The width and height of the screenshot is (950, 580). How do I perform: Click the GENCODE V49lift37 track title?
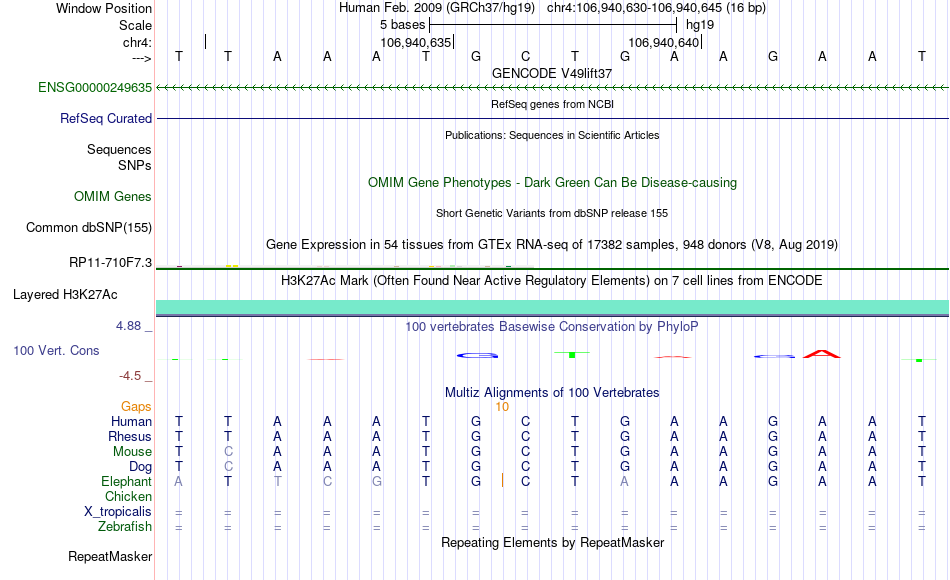552,73
